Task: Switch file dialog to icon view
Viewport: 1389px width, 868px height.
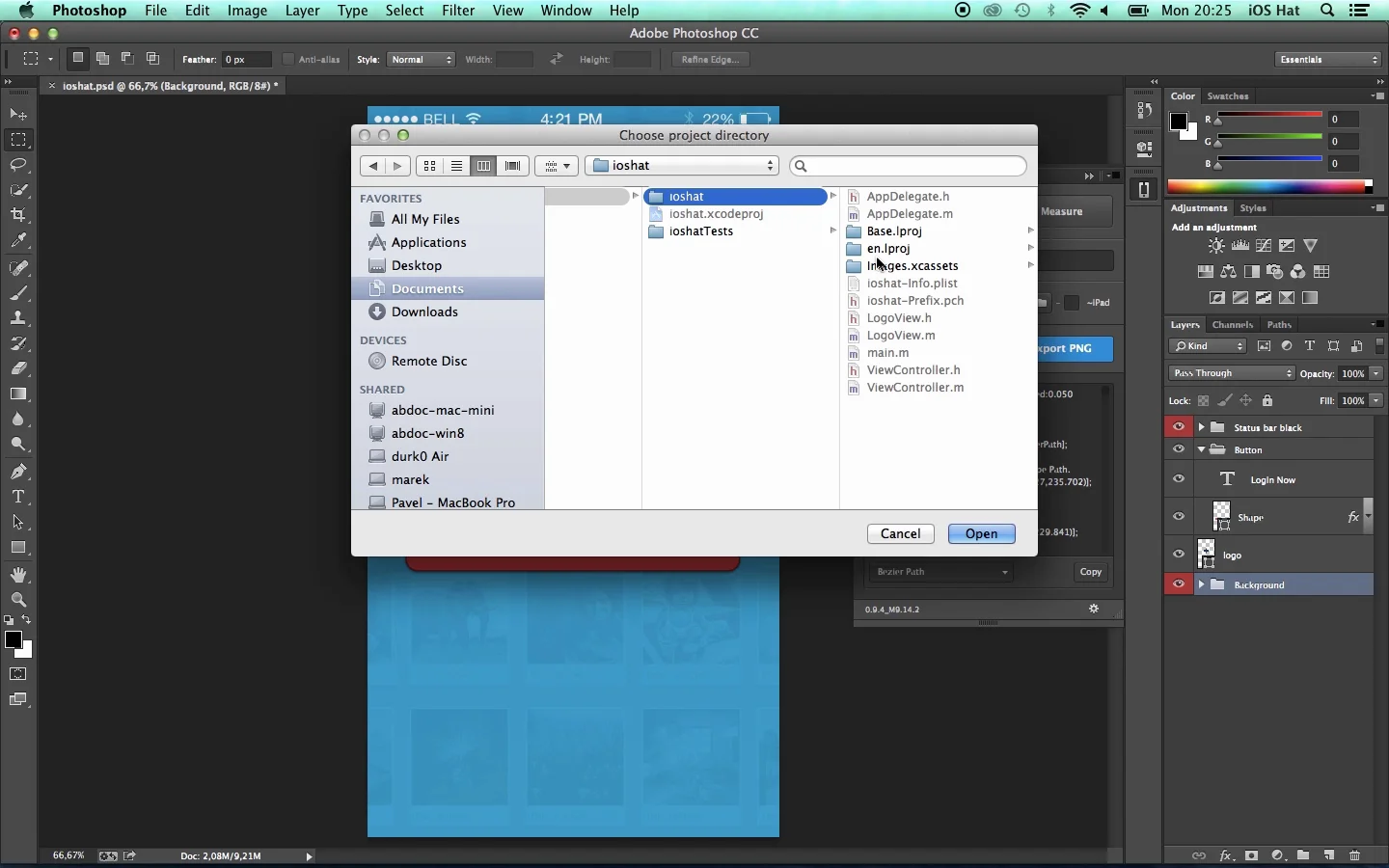Action: click(430, 166)
